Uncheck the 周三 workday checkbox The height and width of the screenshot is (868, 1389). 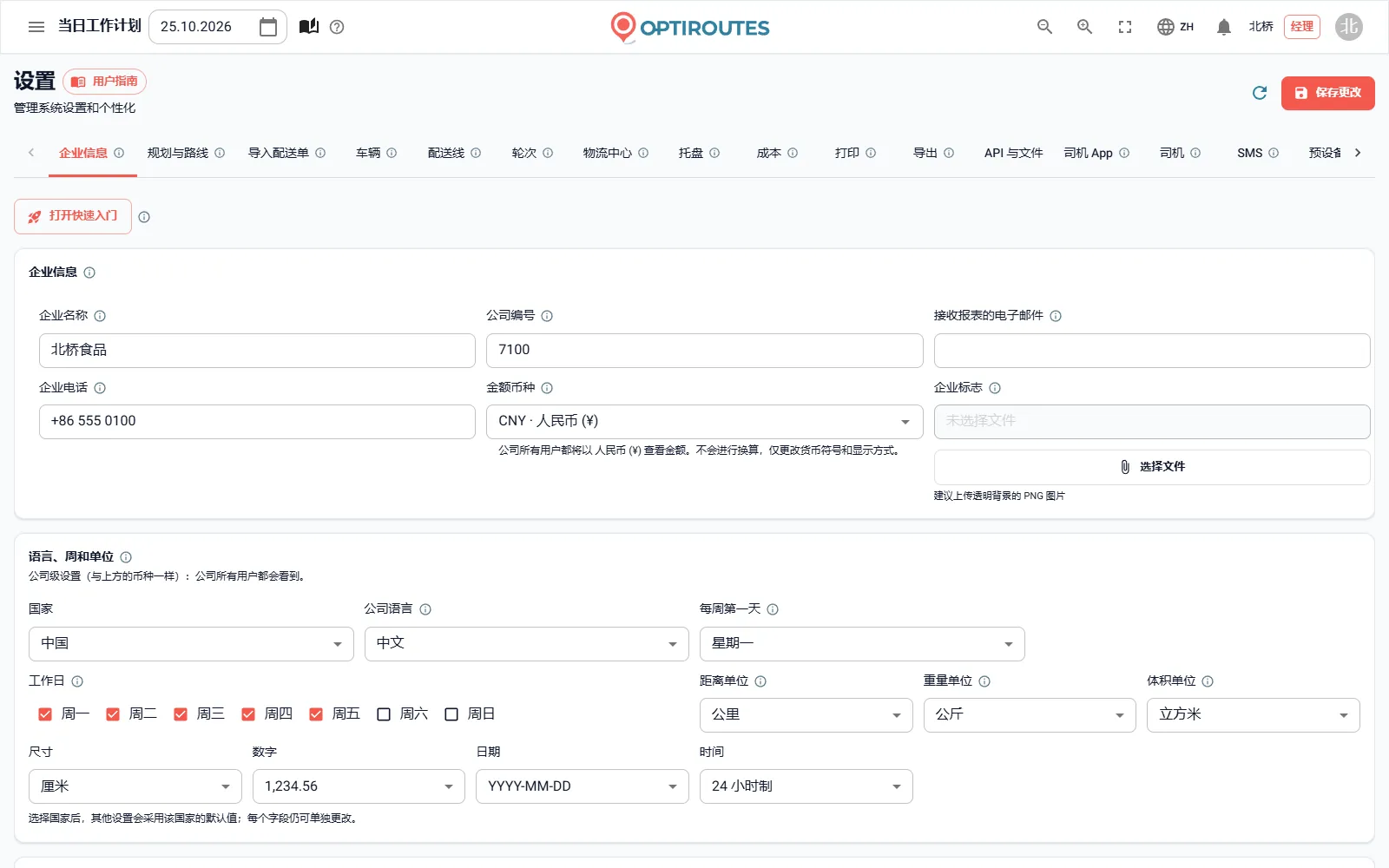click(181, 714)
